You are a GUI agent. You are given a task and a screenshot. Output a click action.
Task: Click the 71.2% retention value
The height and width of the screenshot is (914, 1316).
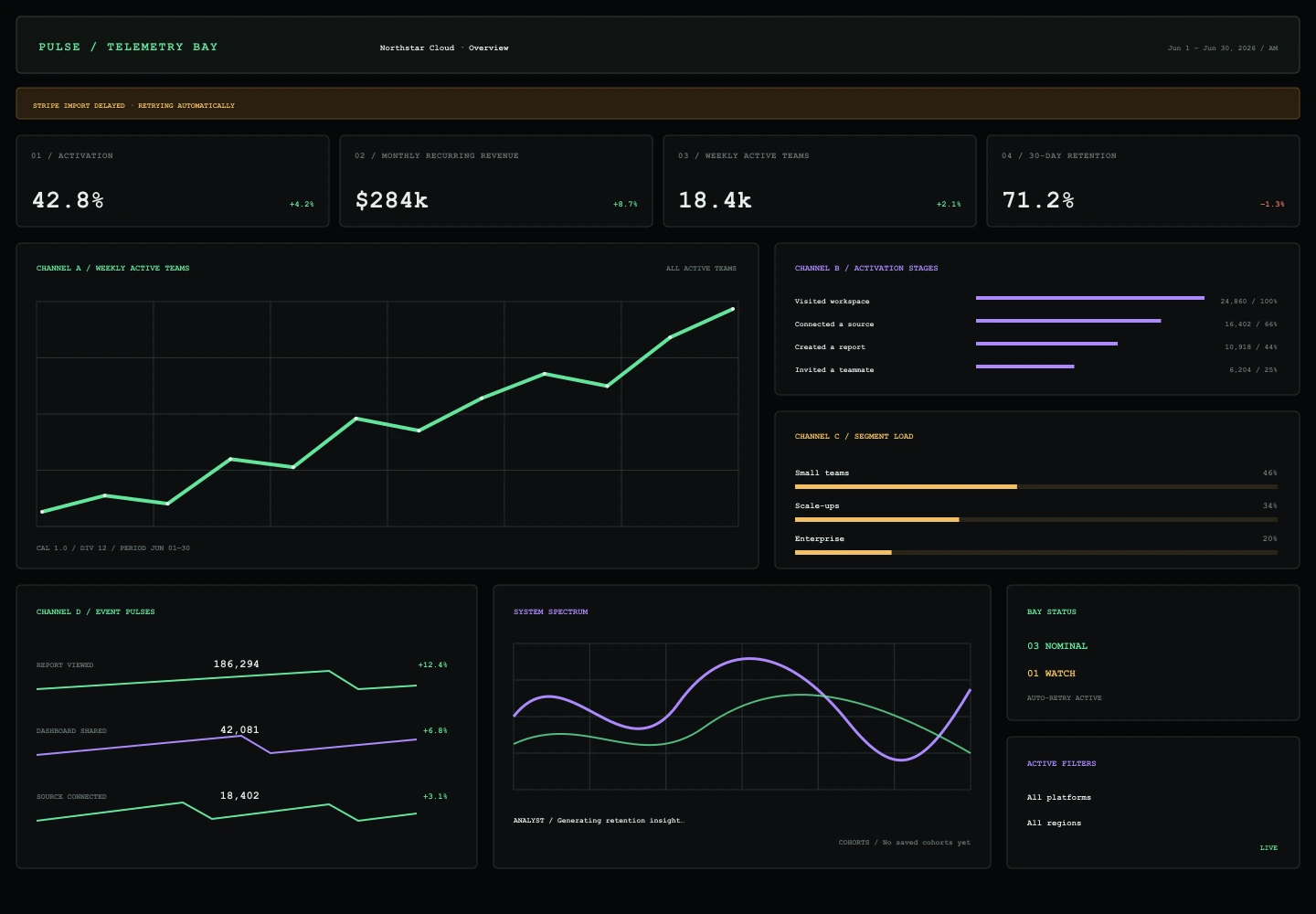click(1038, 200)
